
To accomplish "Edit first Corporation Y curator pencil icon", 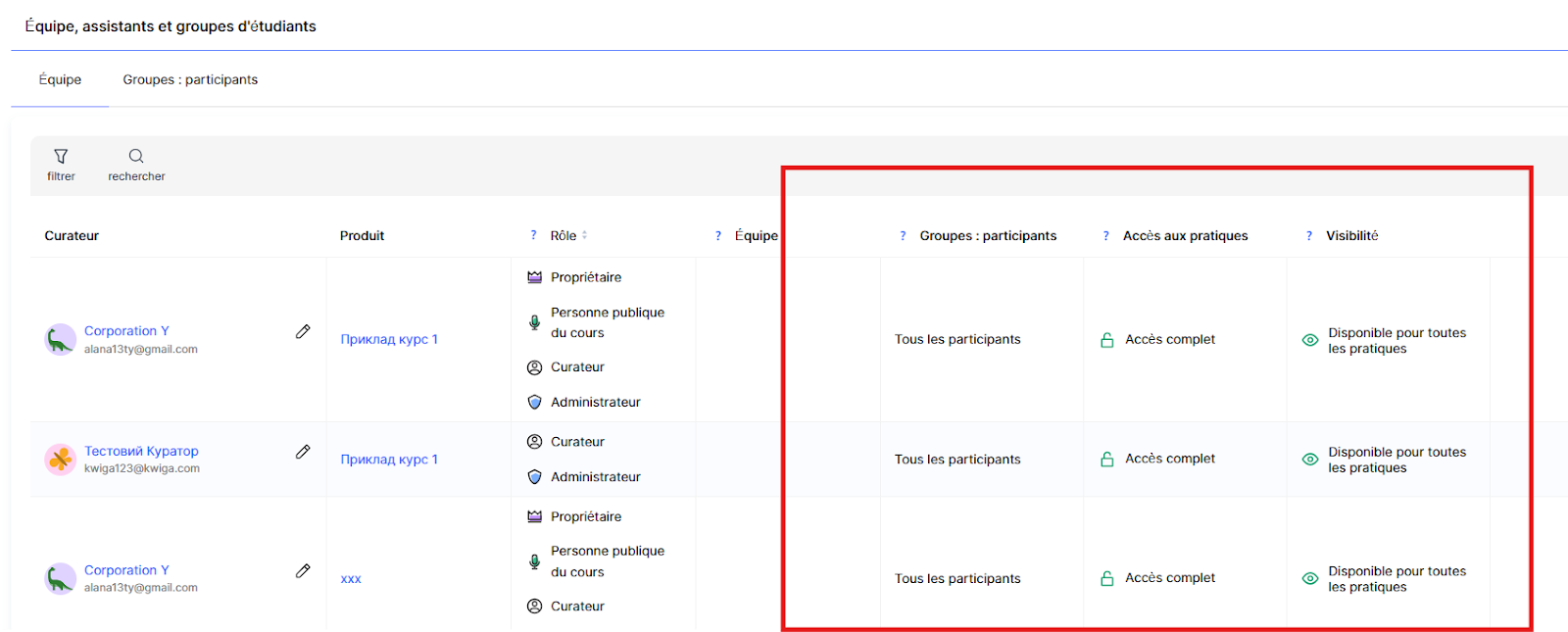I will coord(303,332).
